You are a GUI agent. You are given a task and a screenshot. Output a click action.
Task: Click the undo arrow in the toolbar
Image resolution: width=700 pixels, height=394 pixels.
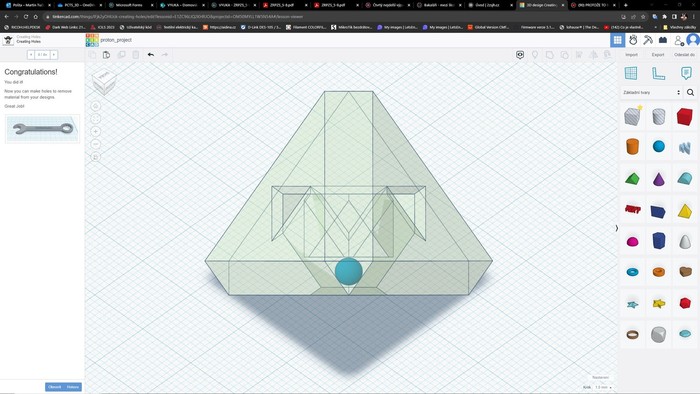[x=151, y=54]
